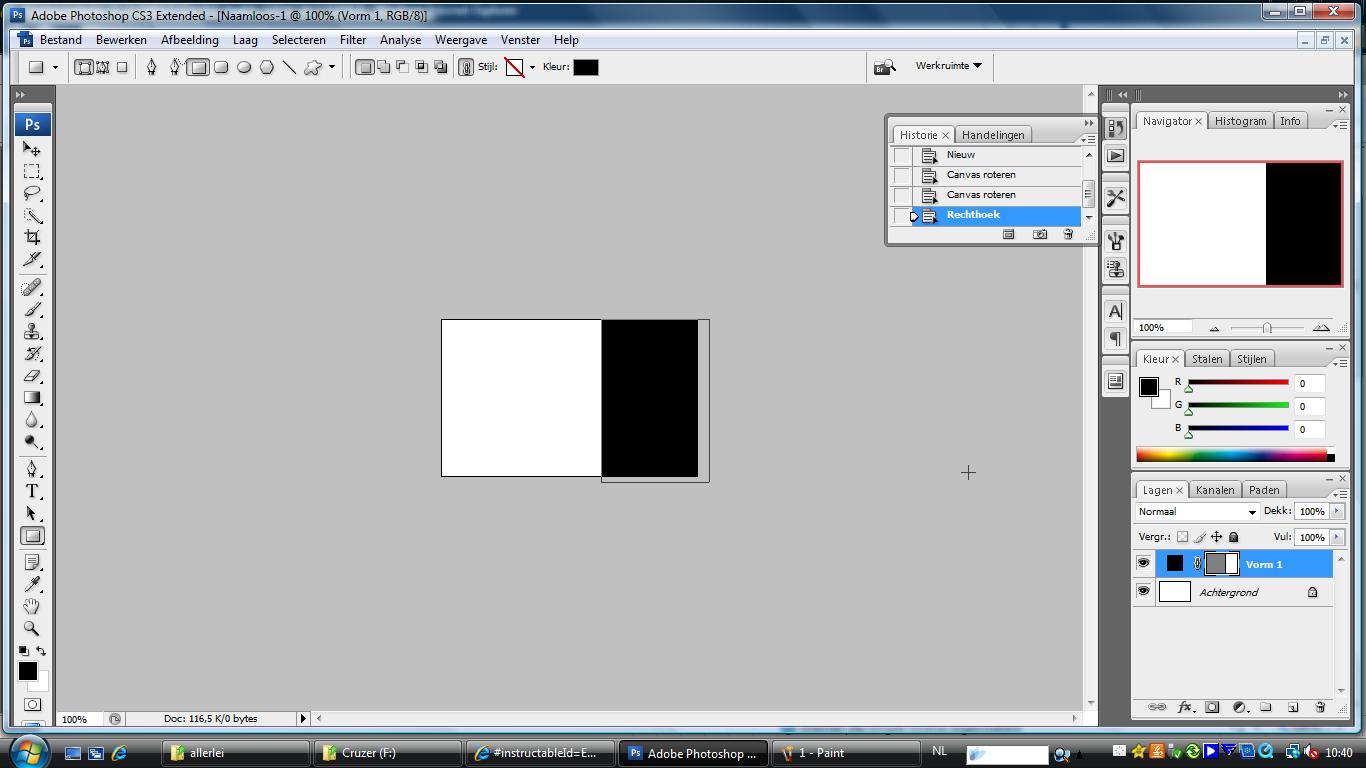Select the Pen tool in toolbox
This screenshot has height=768, width=1366.
pos(32,469)
